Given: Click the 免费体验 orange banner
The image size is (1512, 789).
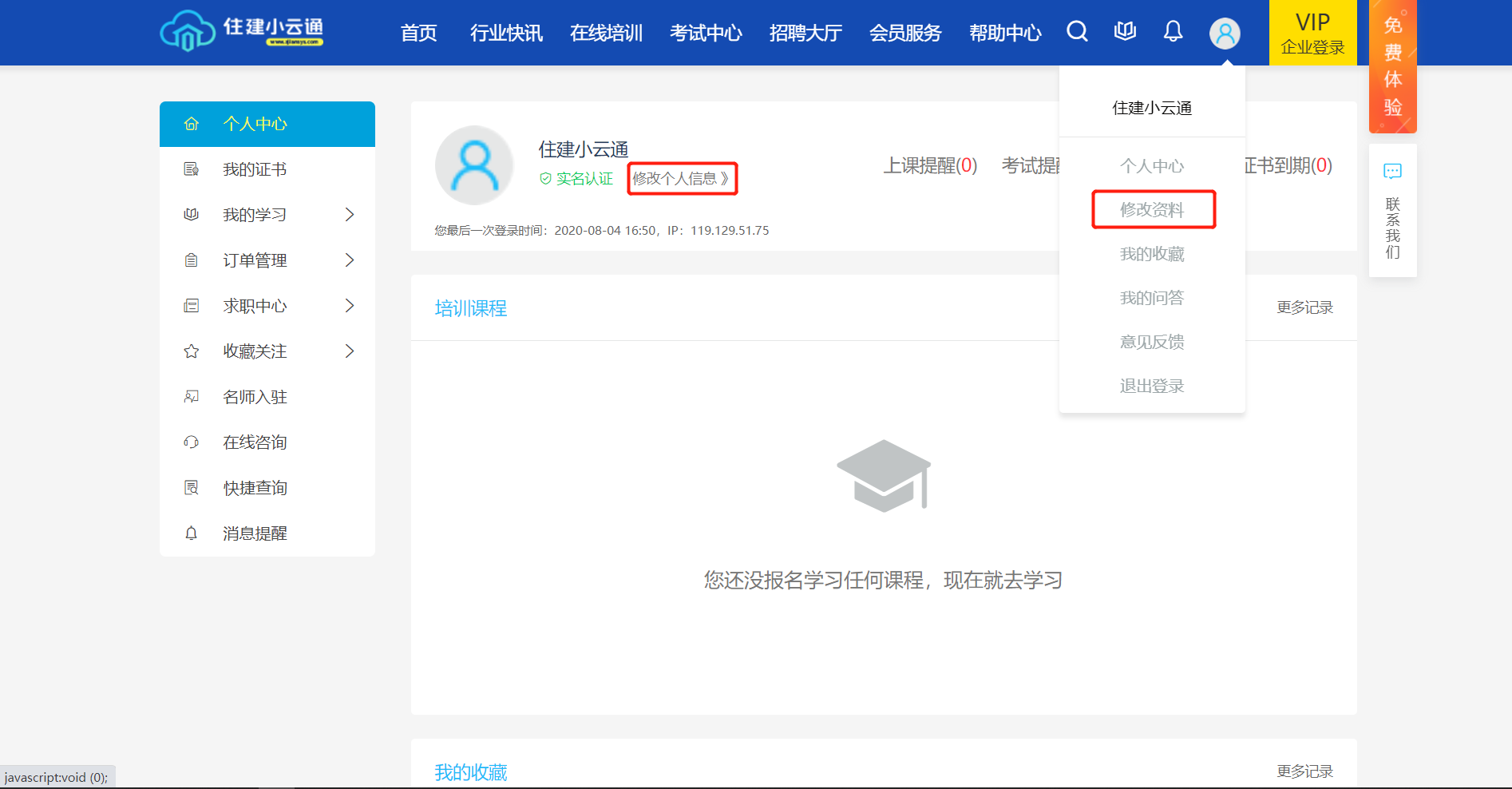Looking at the screenshot, I should tap(1392, 66).
